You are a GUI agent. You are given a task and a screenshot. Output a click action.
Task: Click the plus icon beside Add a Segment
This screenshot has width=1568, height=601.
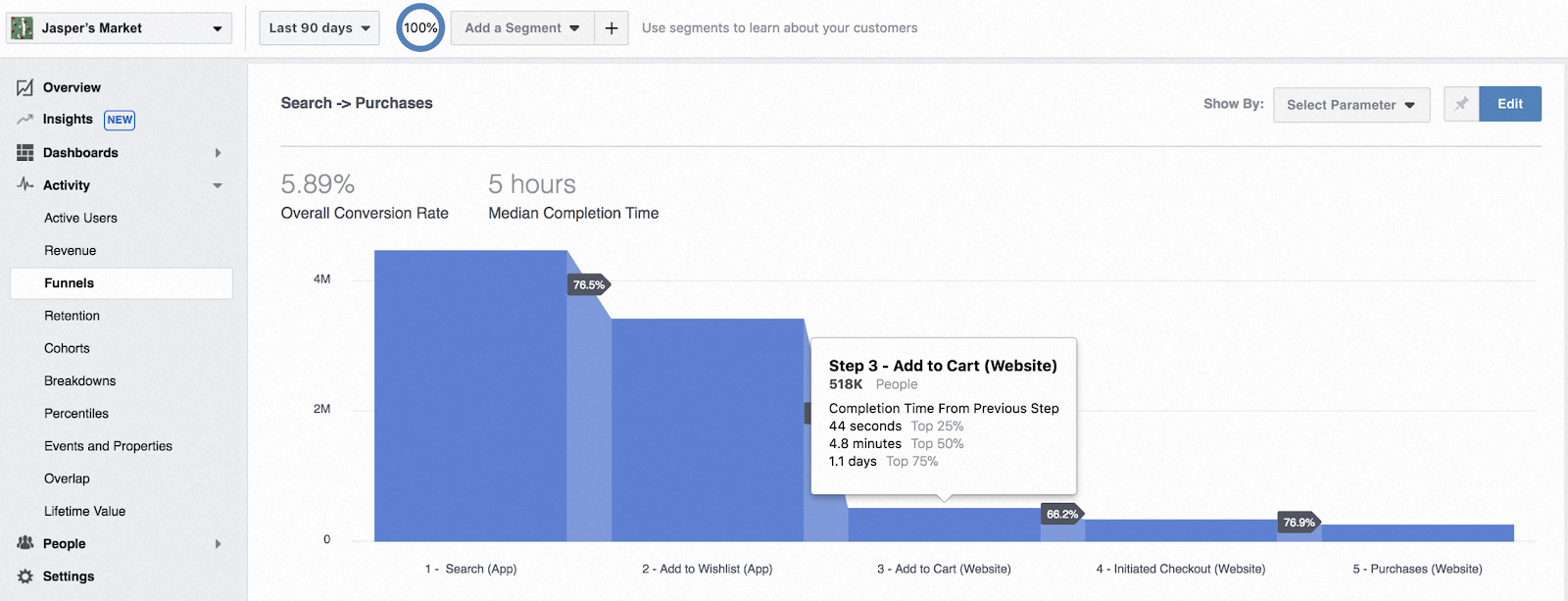pyautogui.click(x=612, y=28)
